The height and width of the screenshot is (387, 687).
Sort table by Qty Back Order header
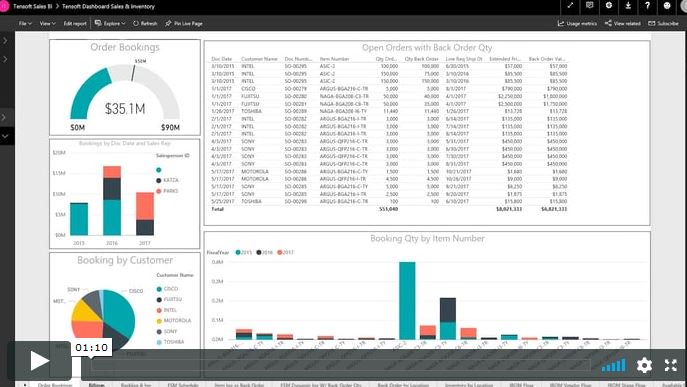click(x=421, y=59)
